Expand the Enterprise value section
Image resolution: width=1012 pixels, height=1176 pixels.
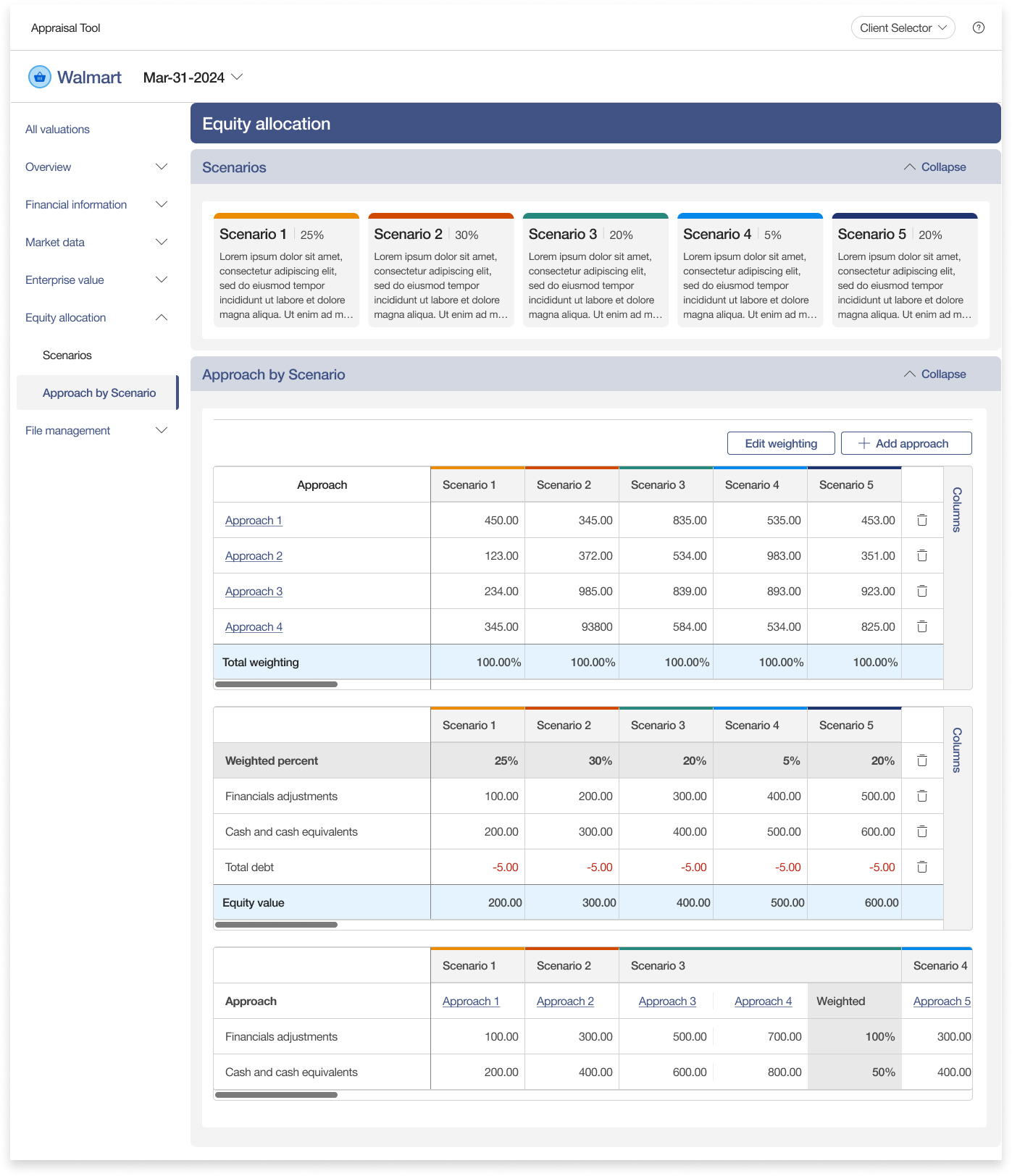pos(162,280)
